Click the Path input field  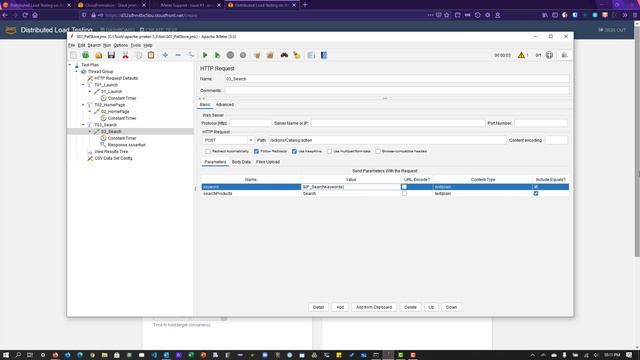387,140
